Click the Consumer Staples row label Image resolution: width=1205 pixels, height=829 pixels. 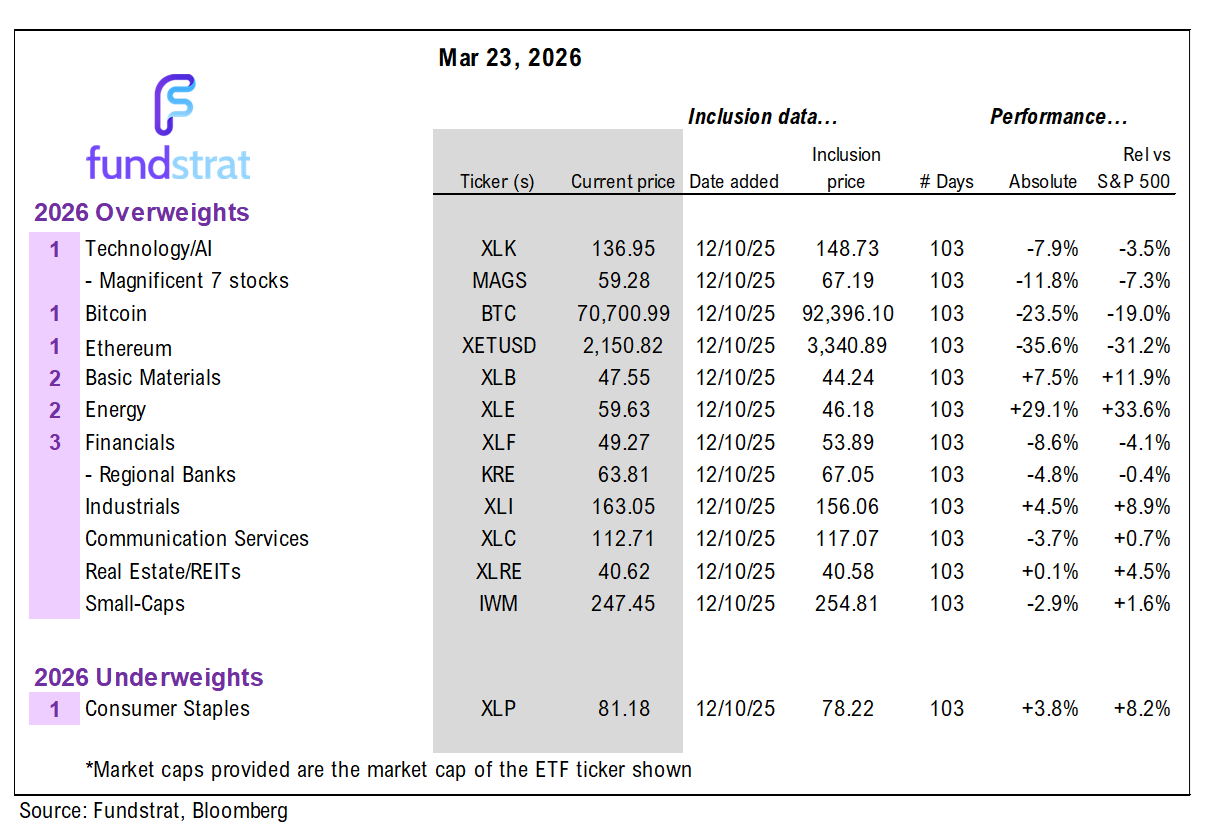[x=167, y=709]
